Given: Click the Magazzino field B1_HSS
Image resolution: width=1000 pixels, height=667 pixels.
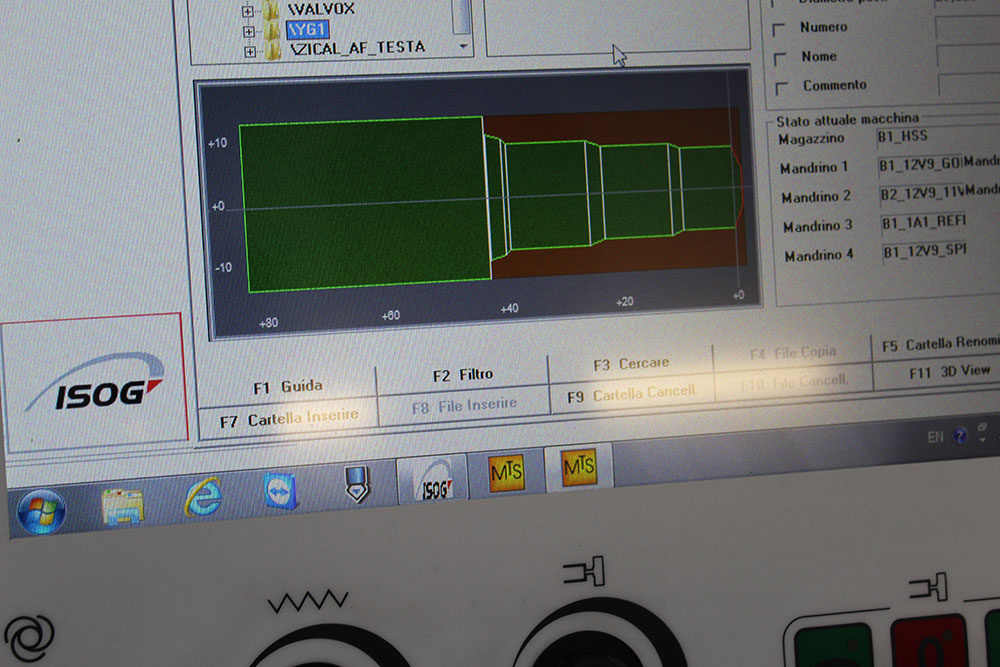Looking at the screenshot, I should point(938,137).
